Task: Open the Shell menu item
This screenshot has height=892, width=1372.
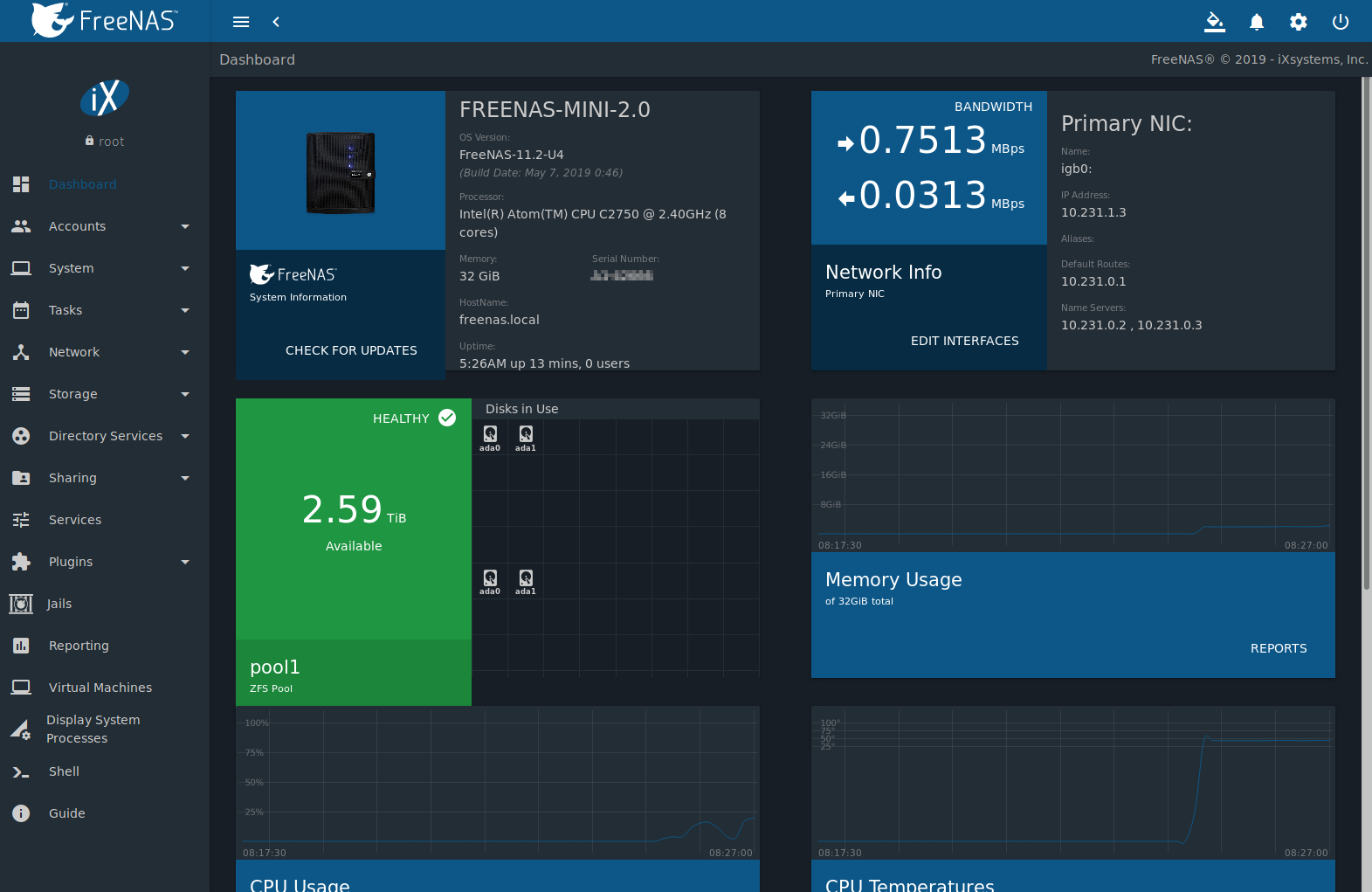Action: click(x=105, y=771)
